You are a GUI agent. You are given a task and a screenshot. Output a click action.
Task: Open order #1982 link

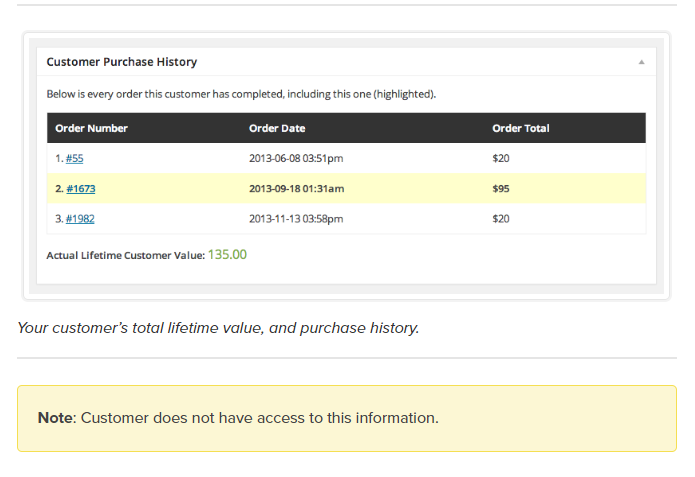80,218
